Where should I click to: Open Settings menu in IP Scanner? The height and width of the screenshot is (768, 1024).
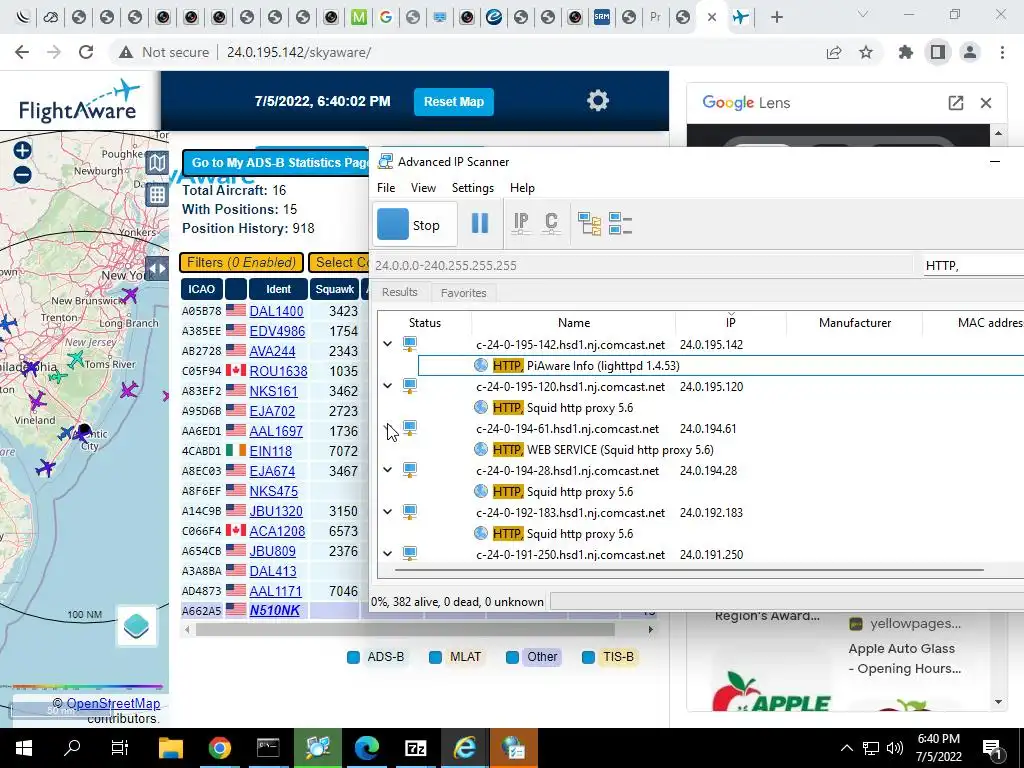click(x=473, y=188)
